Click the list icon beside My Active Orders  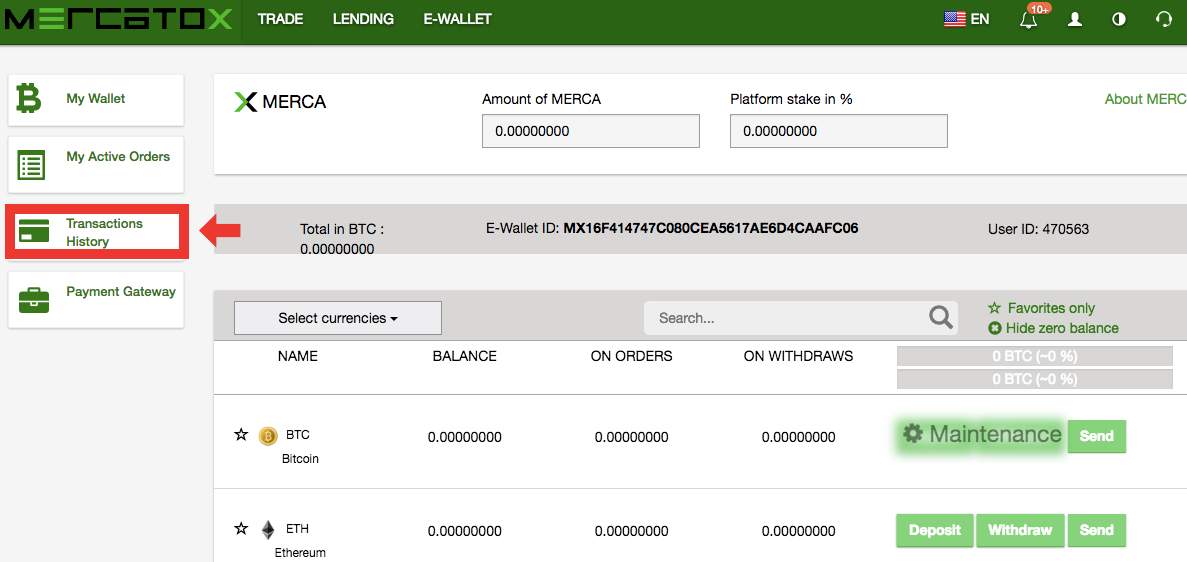[32, 164]
